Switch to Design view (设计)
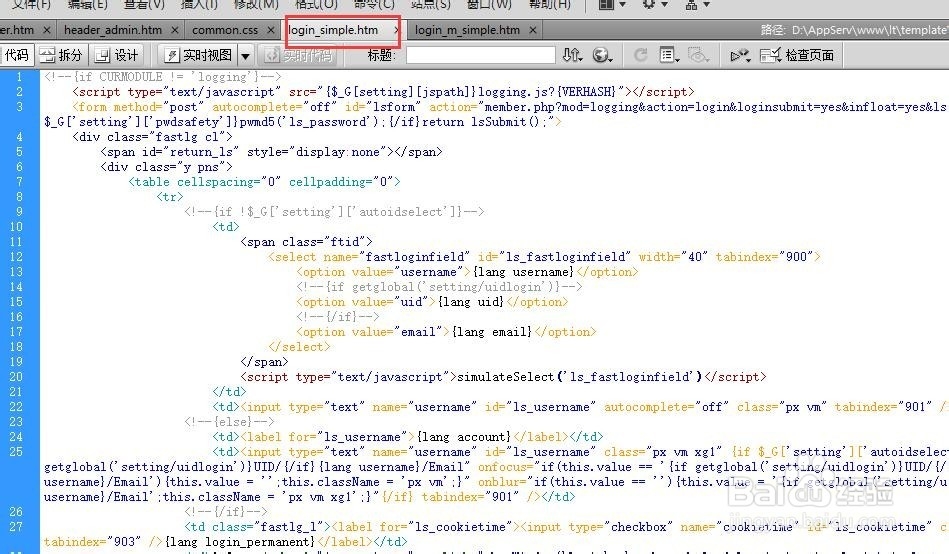949x554 pixels. pos(117,55)
